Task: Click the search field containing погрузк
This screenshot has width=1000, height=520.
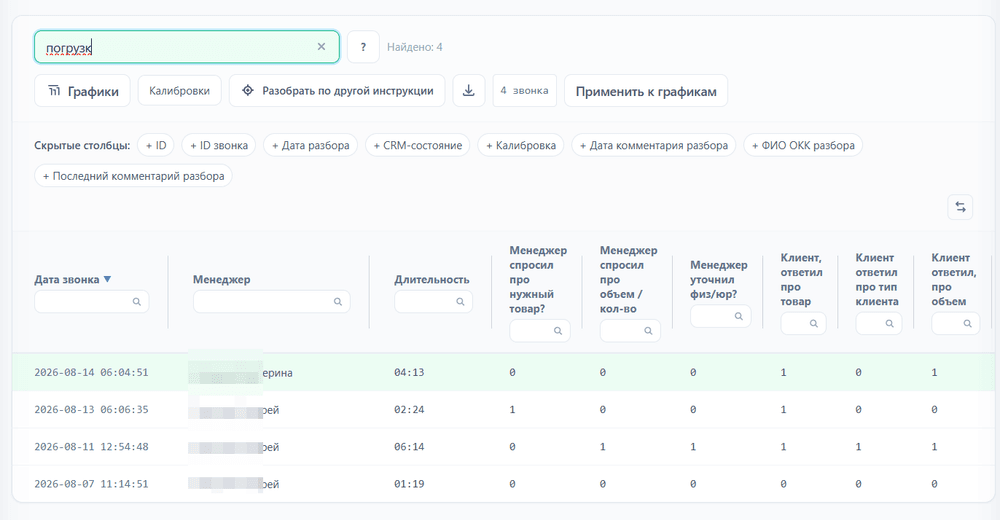Action: [x=186, y=47]
